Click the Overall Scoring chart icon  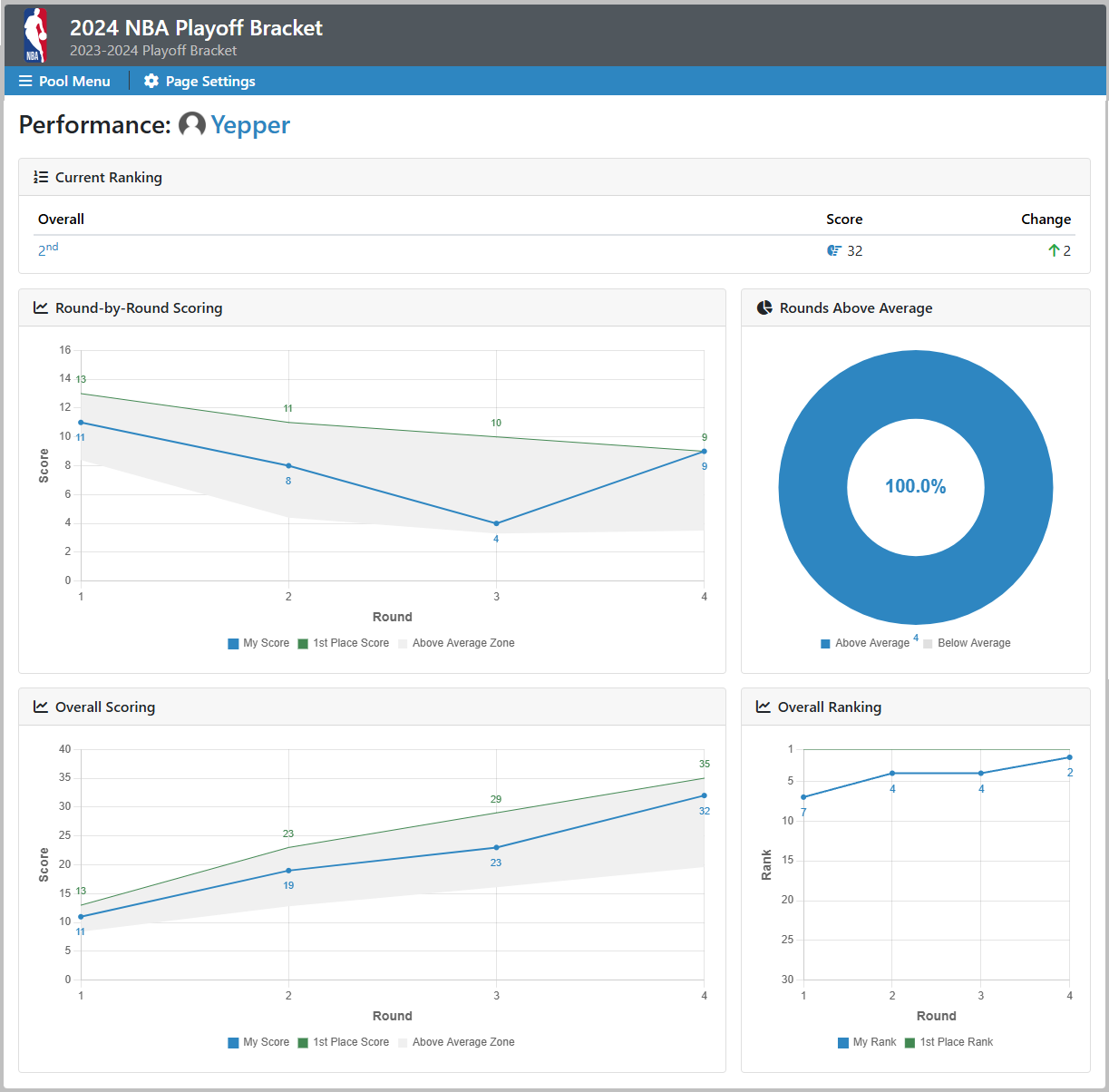[x=41, y=707]
